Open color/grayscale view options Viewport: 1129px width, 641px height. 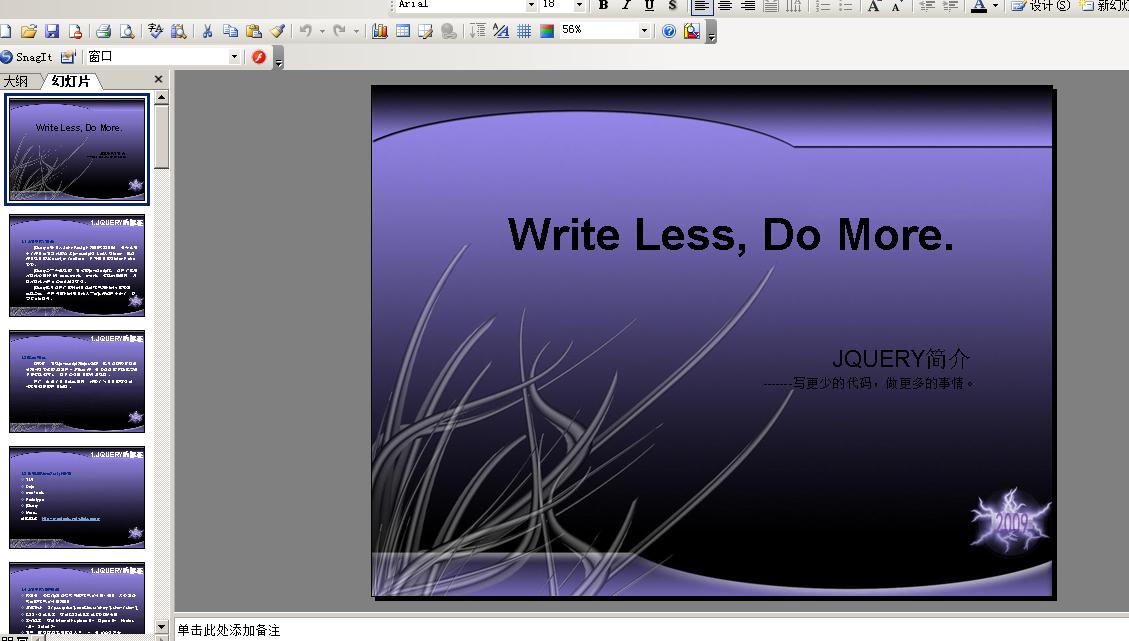(547, 31)
